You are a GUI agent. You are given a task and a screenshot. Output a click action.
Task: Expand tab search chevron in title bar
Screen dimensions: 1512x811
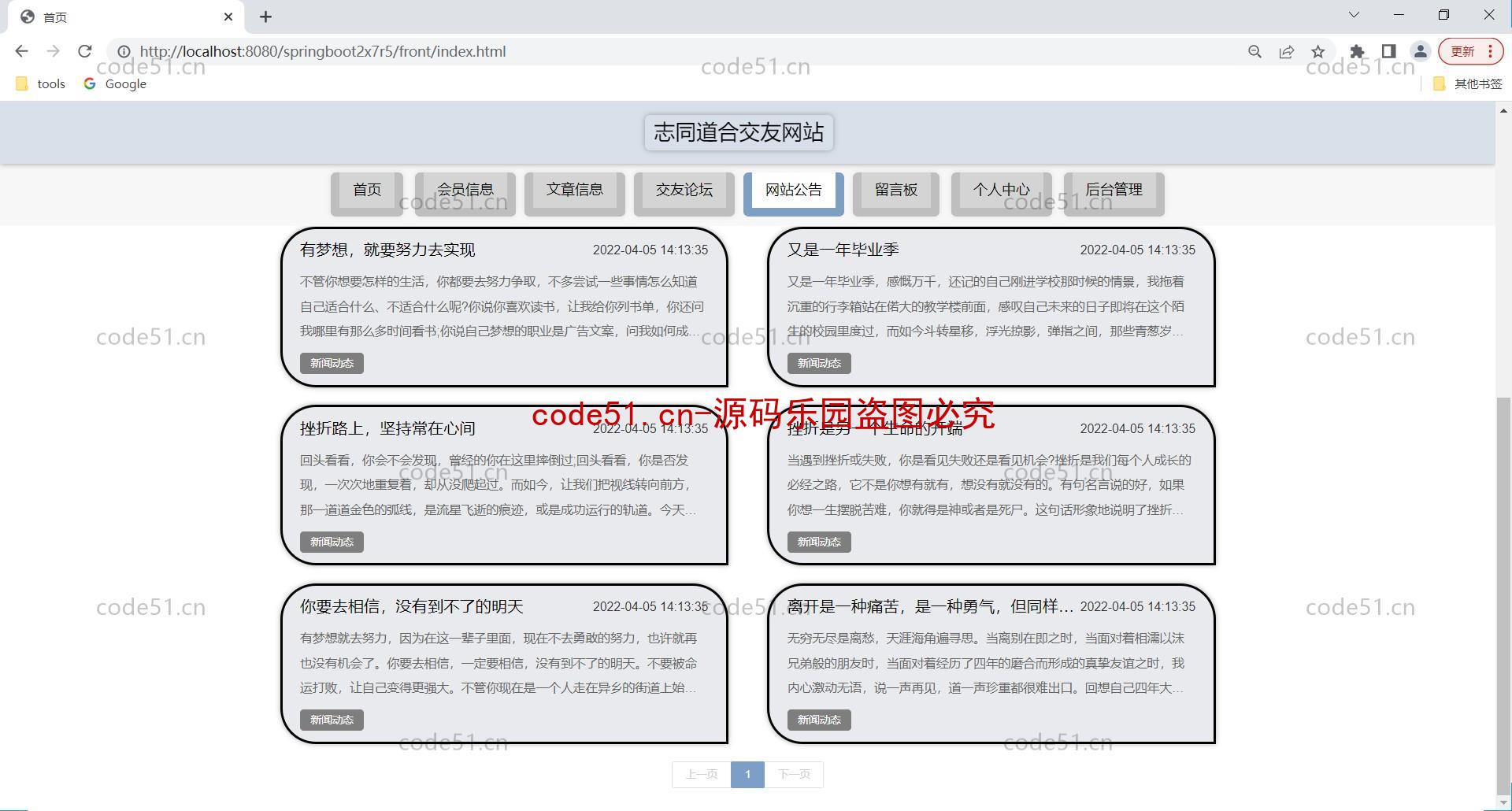[x=1354, y=15]
